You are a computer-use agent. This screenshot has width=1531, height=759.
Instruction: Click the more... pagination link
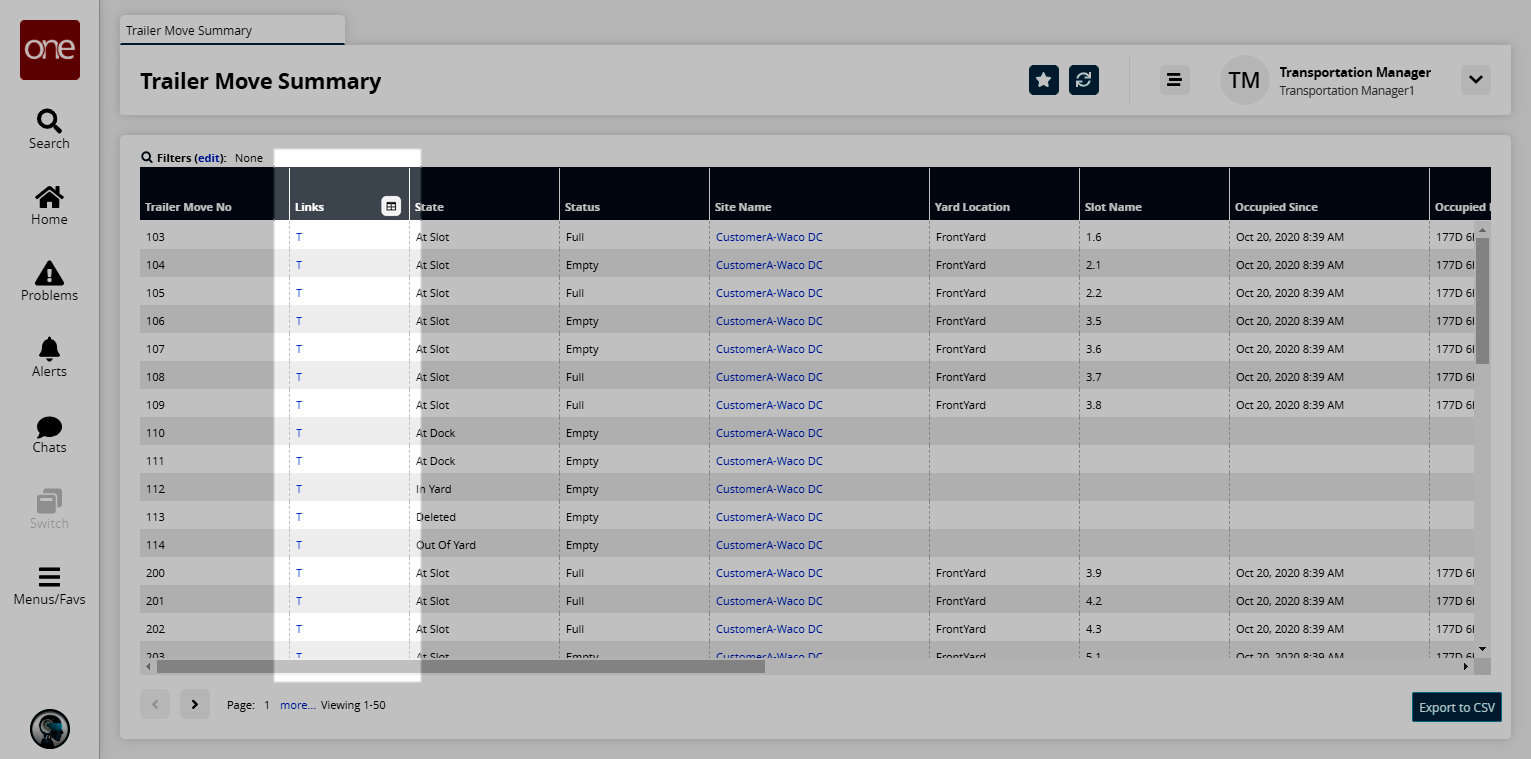[298, 705]
